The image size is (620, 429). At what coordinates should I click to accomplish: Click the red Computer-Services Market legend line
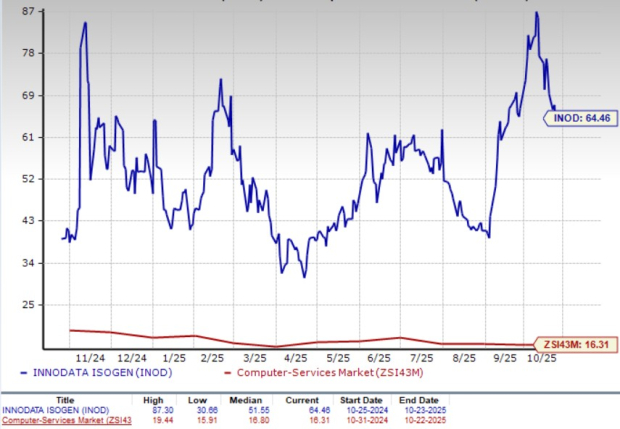coord(234,373)
